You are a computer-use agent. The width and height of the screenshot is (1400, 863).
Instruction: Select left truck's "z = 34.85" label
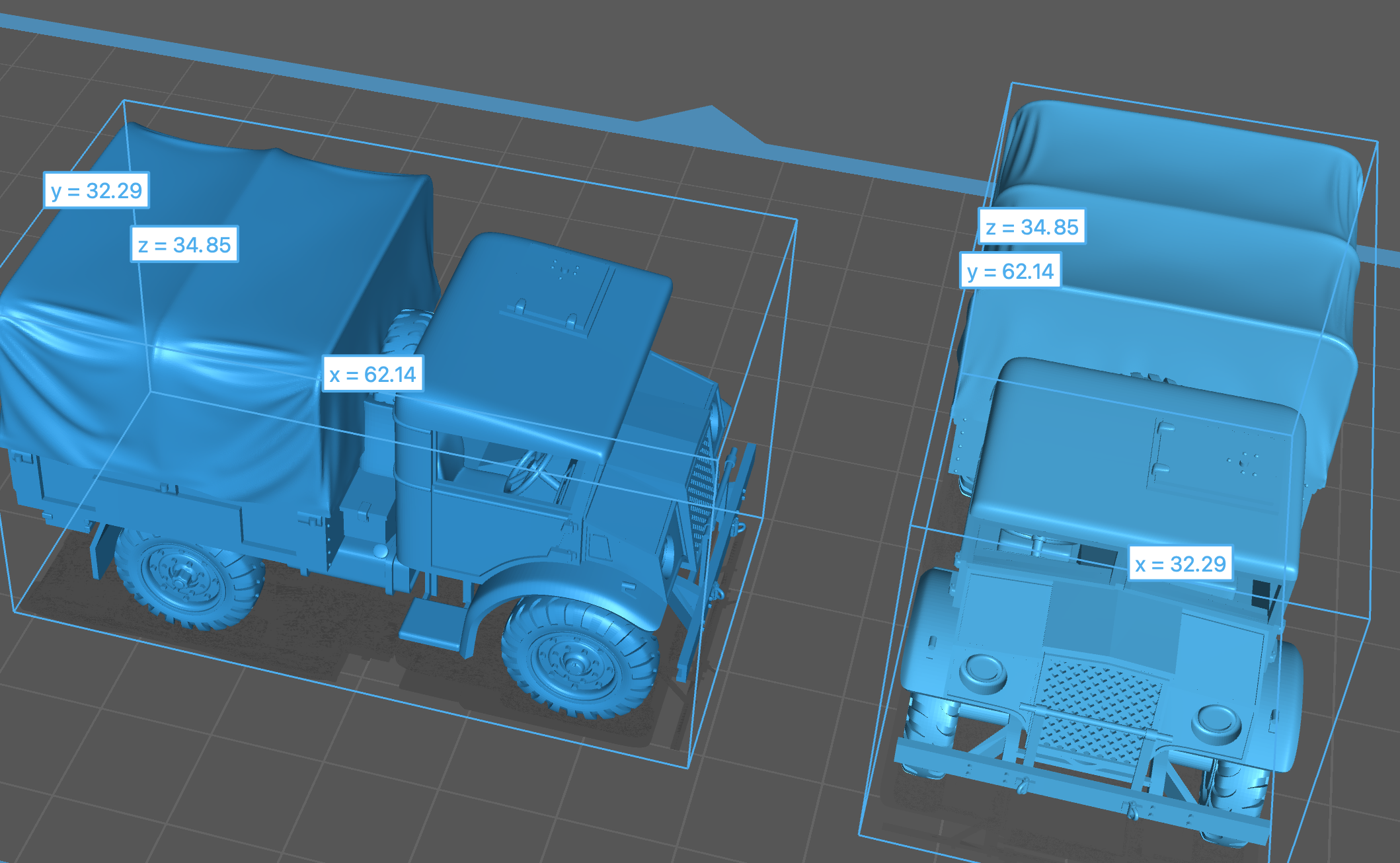click(184, 244)
